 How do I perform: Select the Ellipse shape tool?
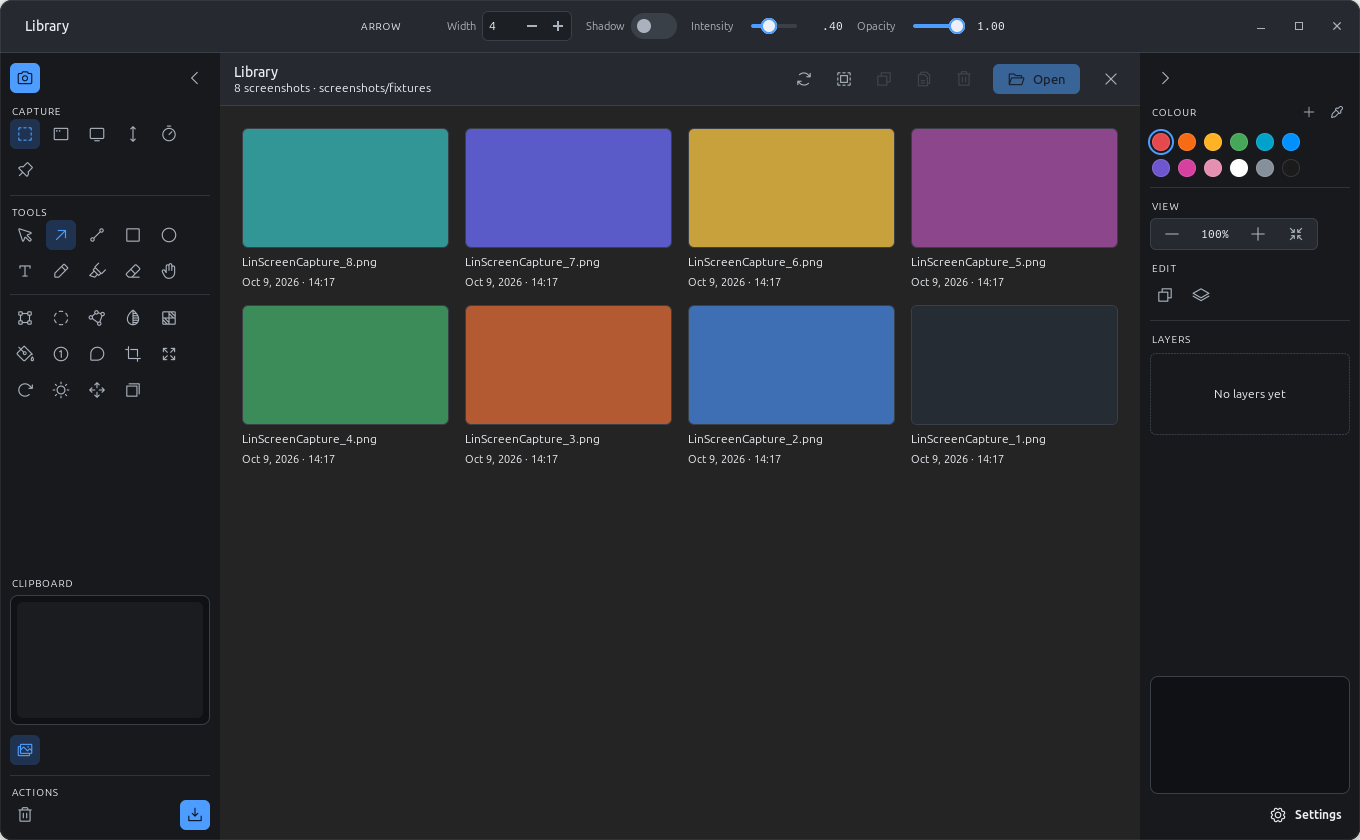pos(169,235)
